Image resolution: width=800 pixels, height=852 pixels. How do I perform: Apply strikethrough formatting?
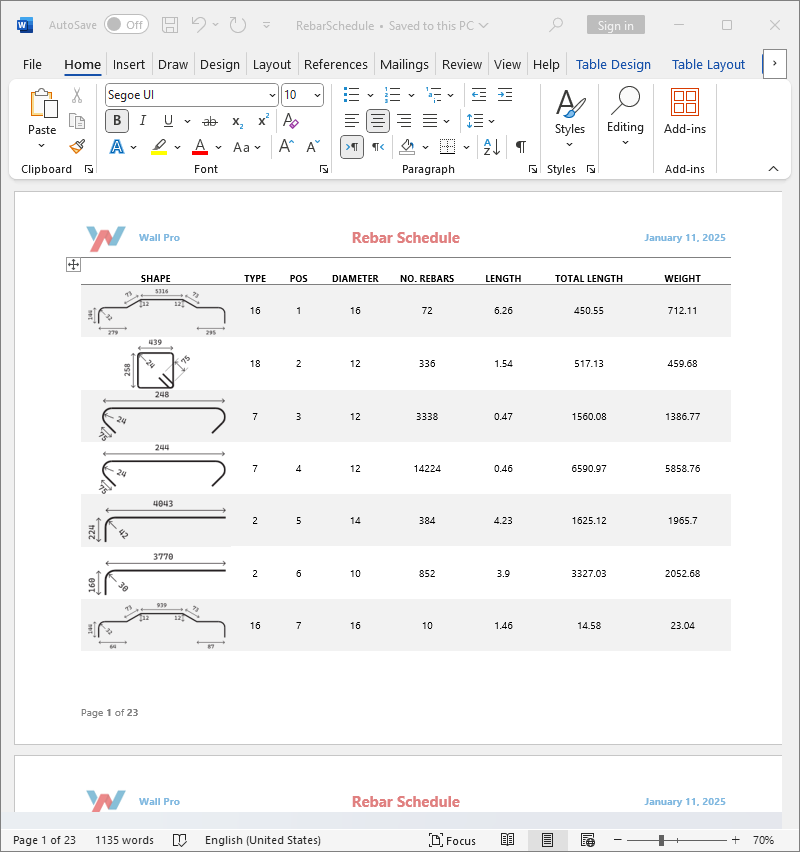(210, 121)
